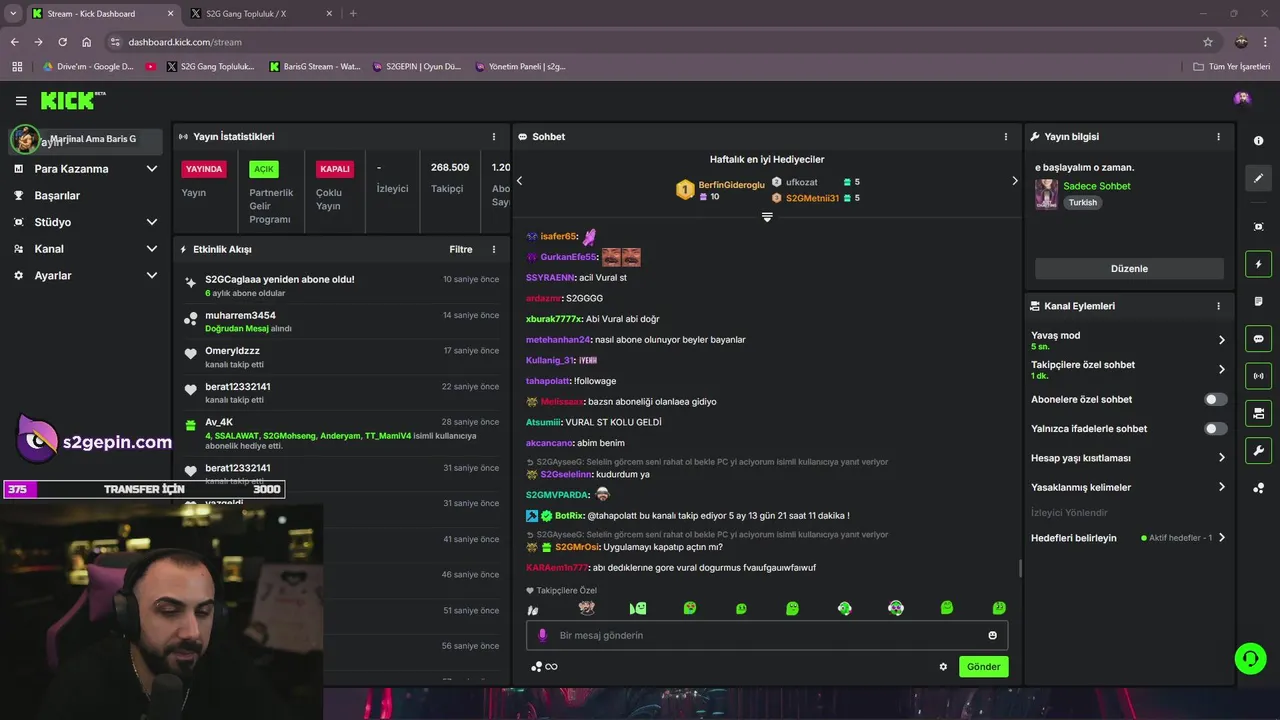The height and width of the screenshot is (720, 1280).
Task: Click the note page icon in right sidebar
Action: tap(1258, 301)
